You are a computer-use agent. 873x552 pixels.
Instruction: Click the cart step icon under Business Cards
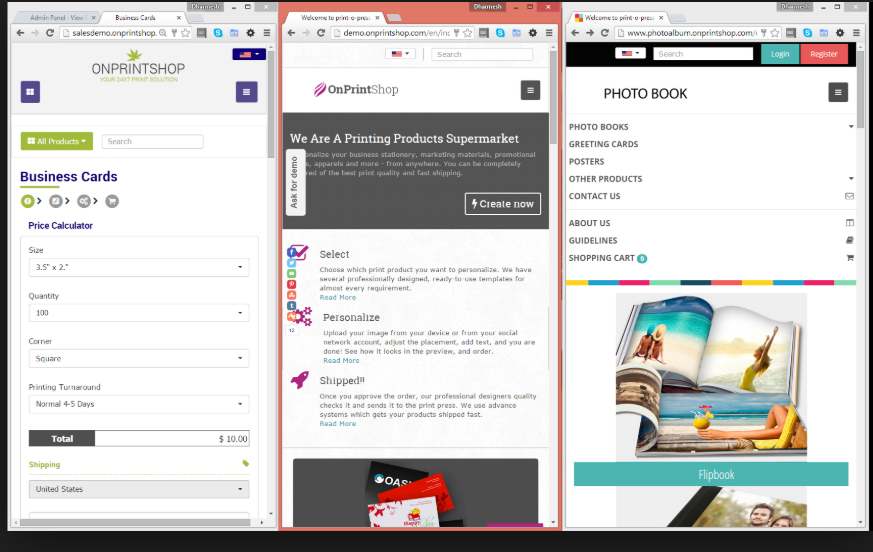pos(112,201)
